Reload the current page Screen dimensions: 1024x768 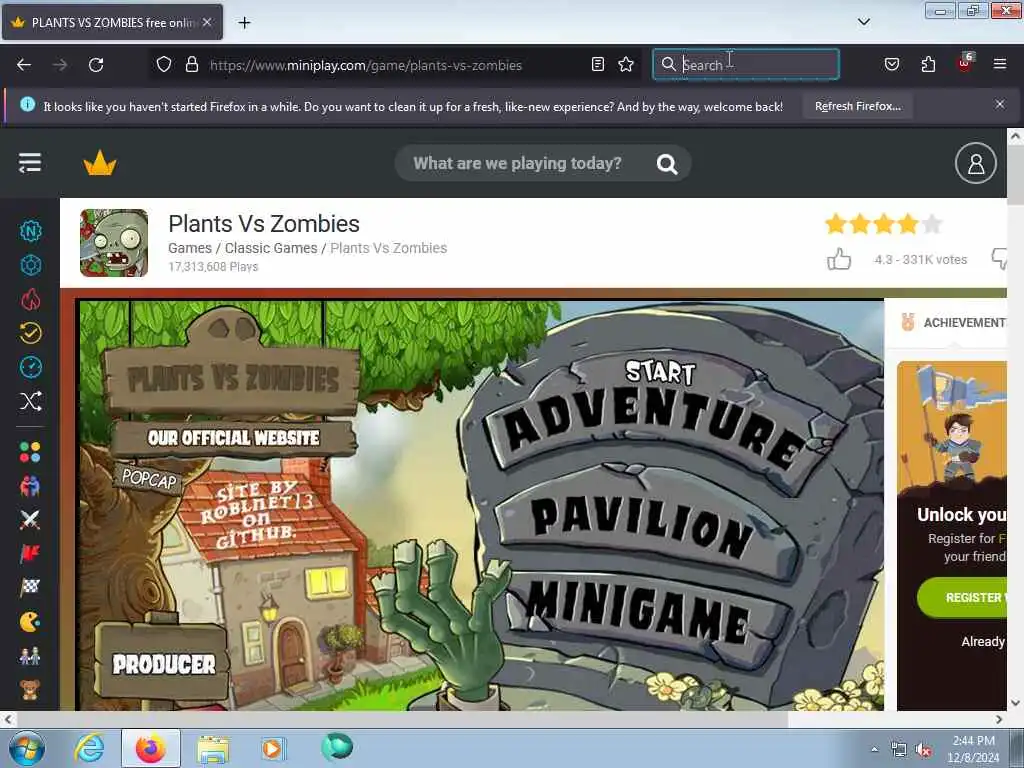click(x=96, y=65)
